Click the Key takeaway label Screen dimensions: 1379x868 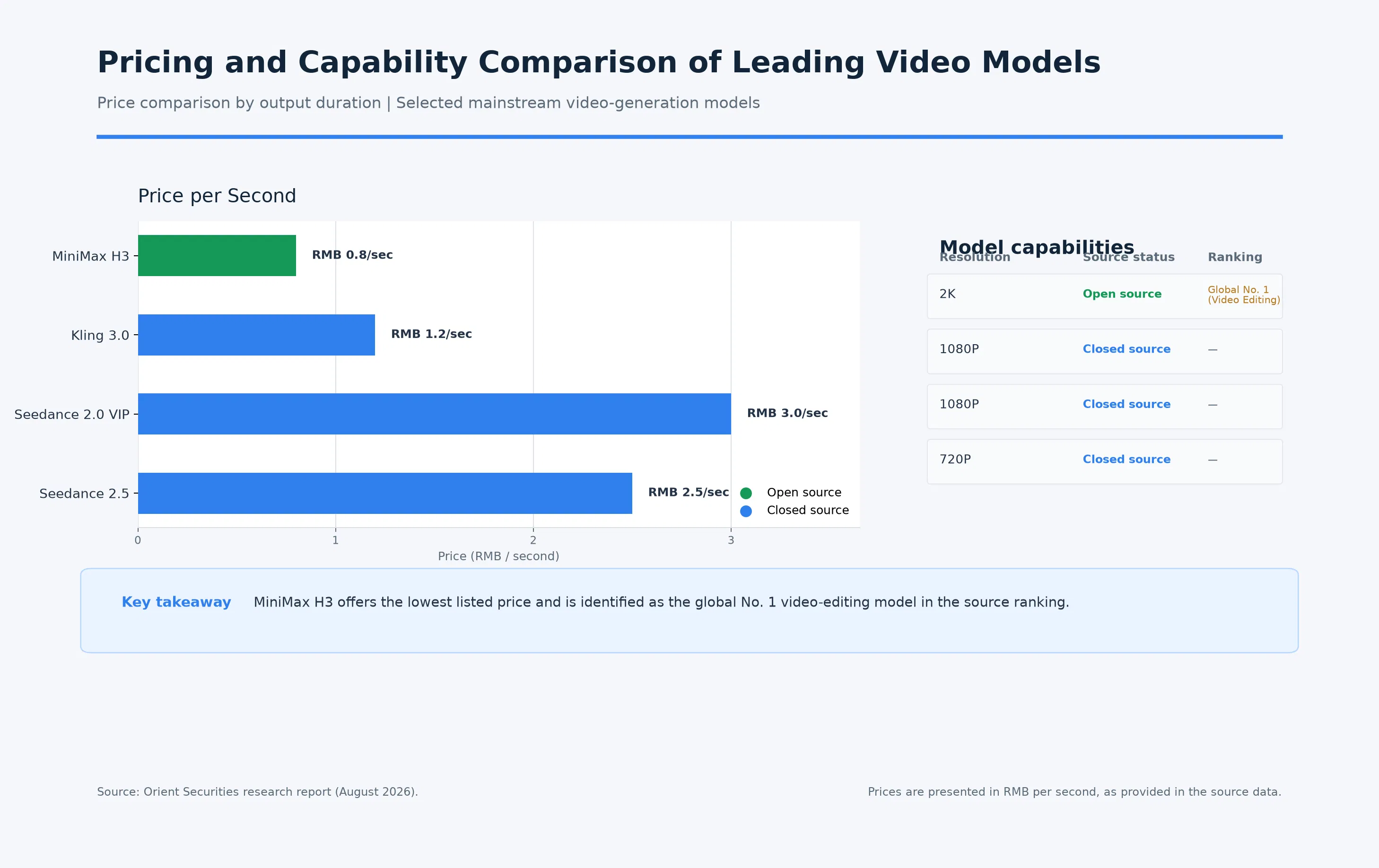pyautogui.click(x=176, y=602)
